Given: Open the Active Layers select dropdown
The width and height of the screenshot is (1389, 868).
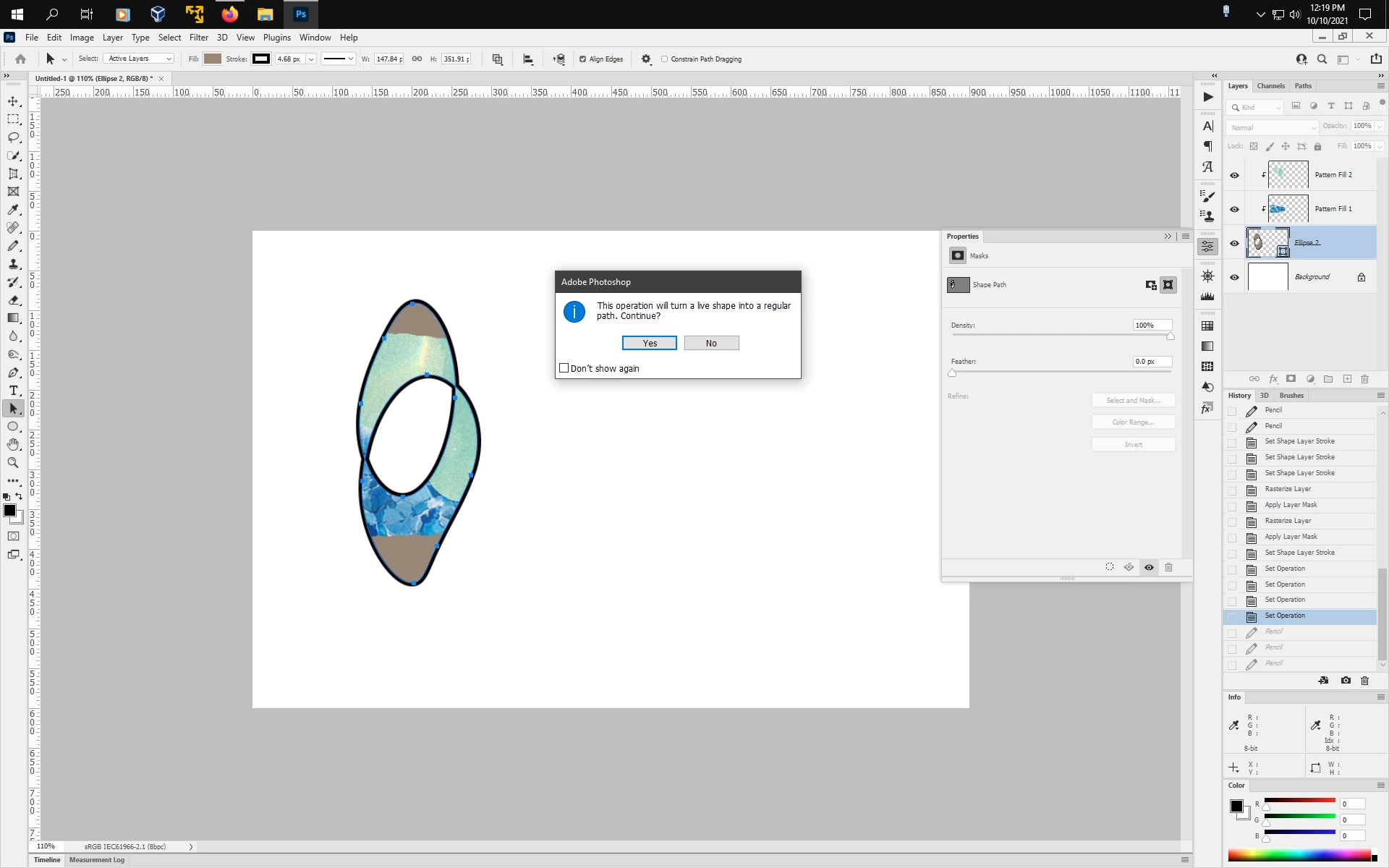Looking at the screenshot, I should (x=138, y=59).
